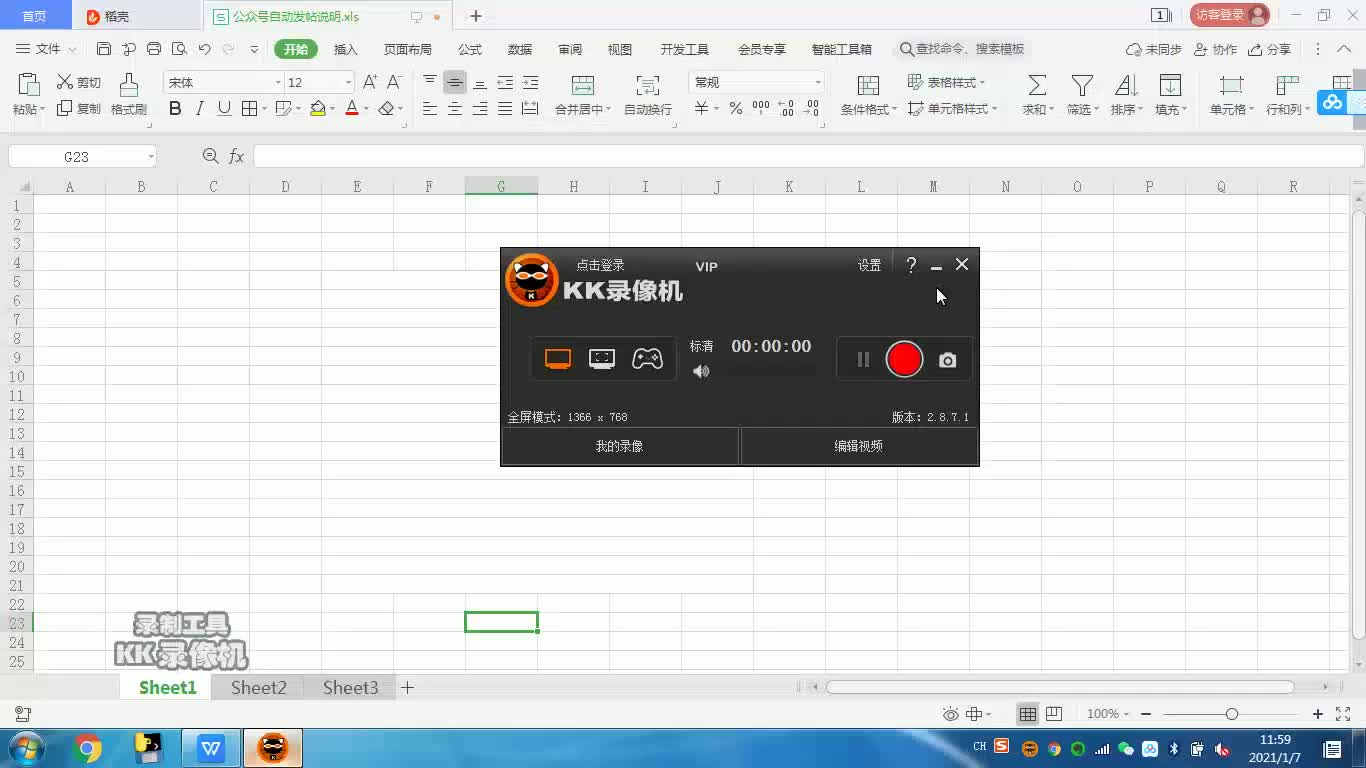The width and height of the screenshot is (1366, 768).
Task: Open Chrome from the Windows taskbar
Action: [88, 748]
